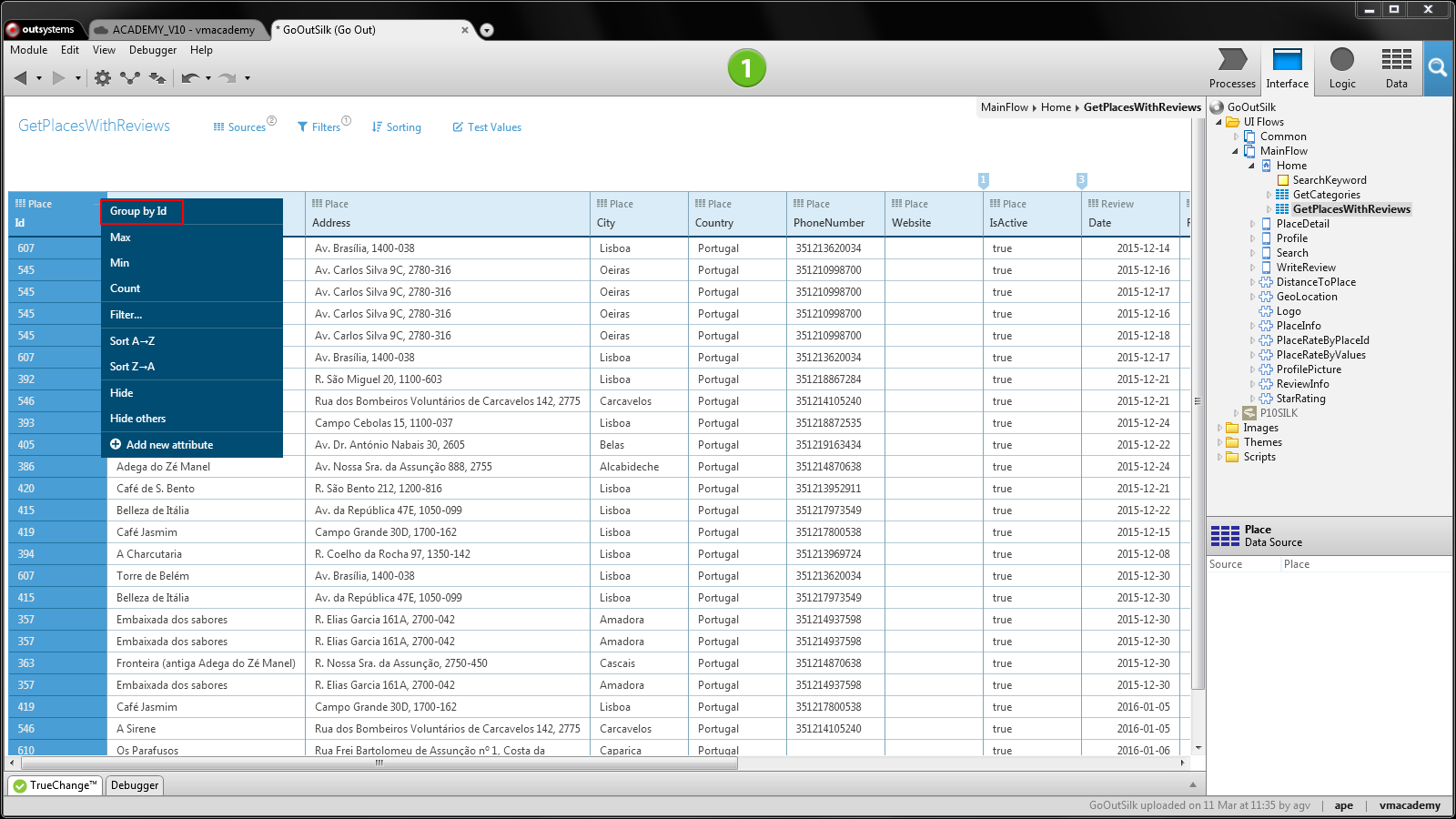The width and height of the screenshot is (1456, 819).
Task: Choose Hide others from the column menu
Action: (x=138, y=419)
